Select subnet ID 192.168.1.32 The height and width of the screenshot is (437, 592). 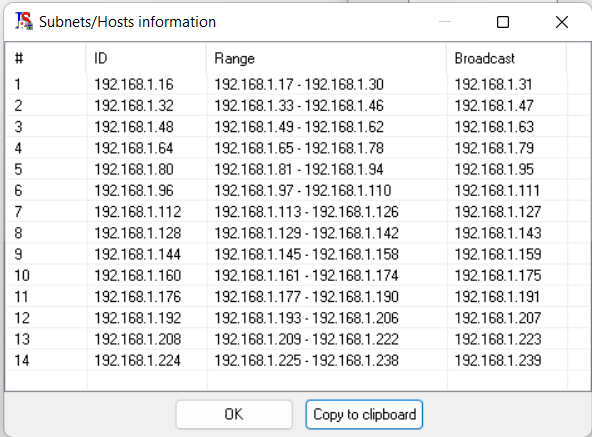[x=134, y=105]
